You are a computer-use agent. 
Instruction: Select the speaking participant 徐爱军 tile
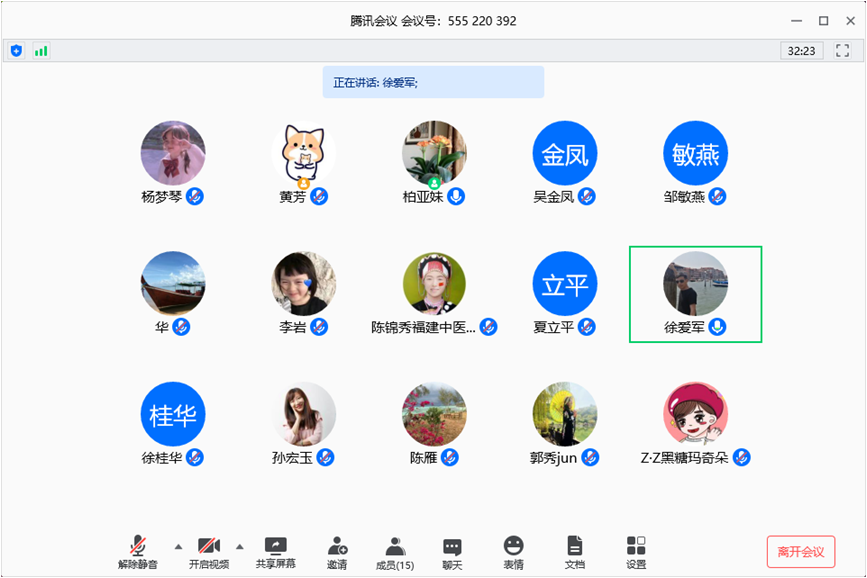[695, 294]
